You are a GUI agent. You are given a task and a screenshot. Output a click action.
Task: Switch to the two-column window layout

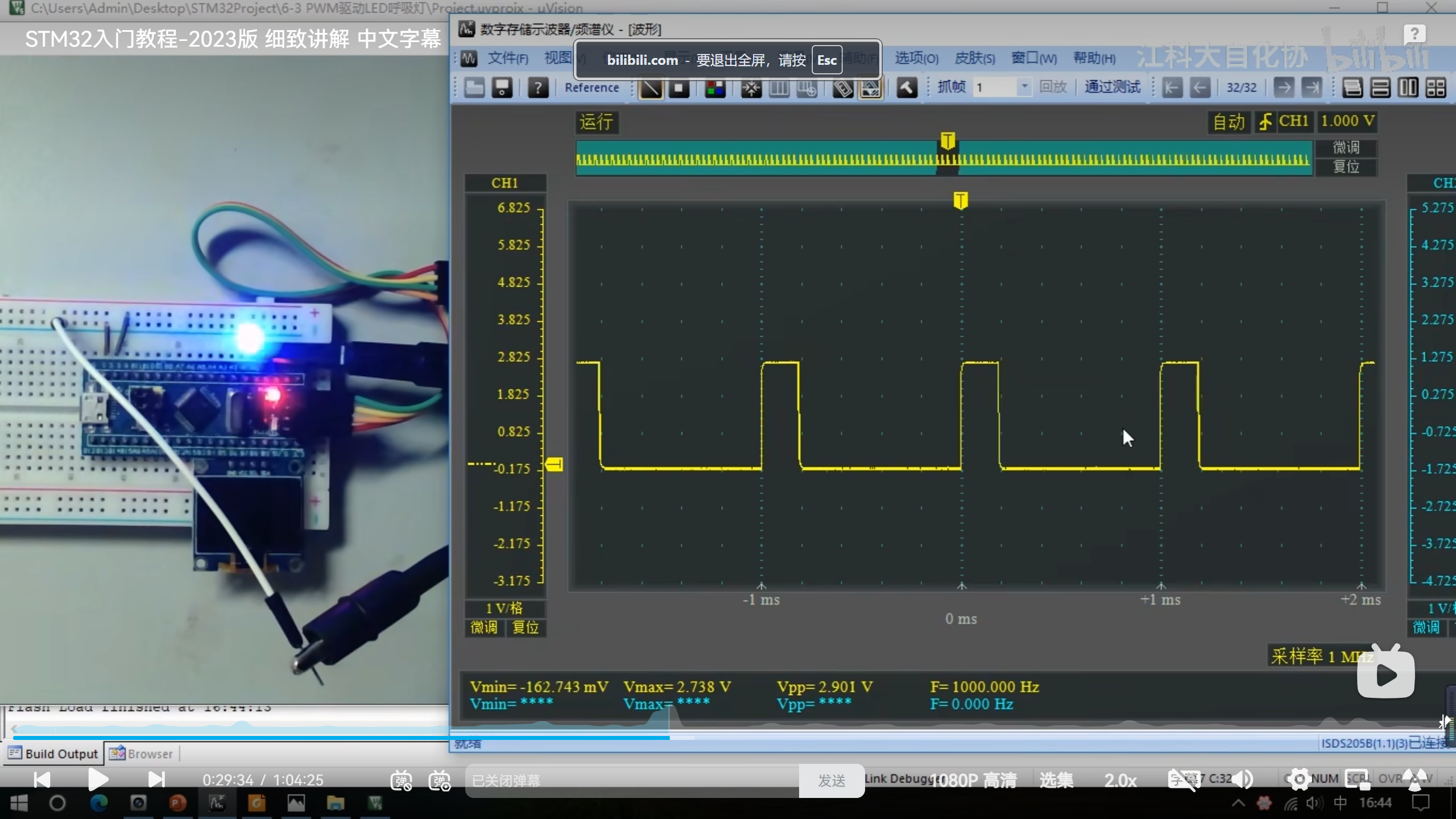(1408, 88)
